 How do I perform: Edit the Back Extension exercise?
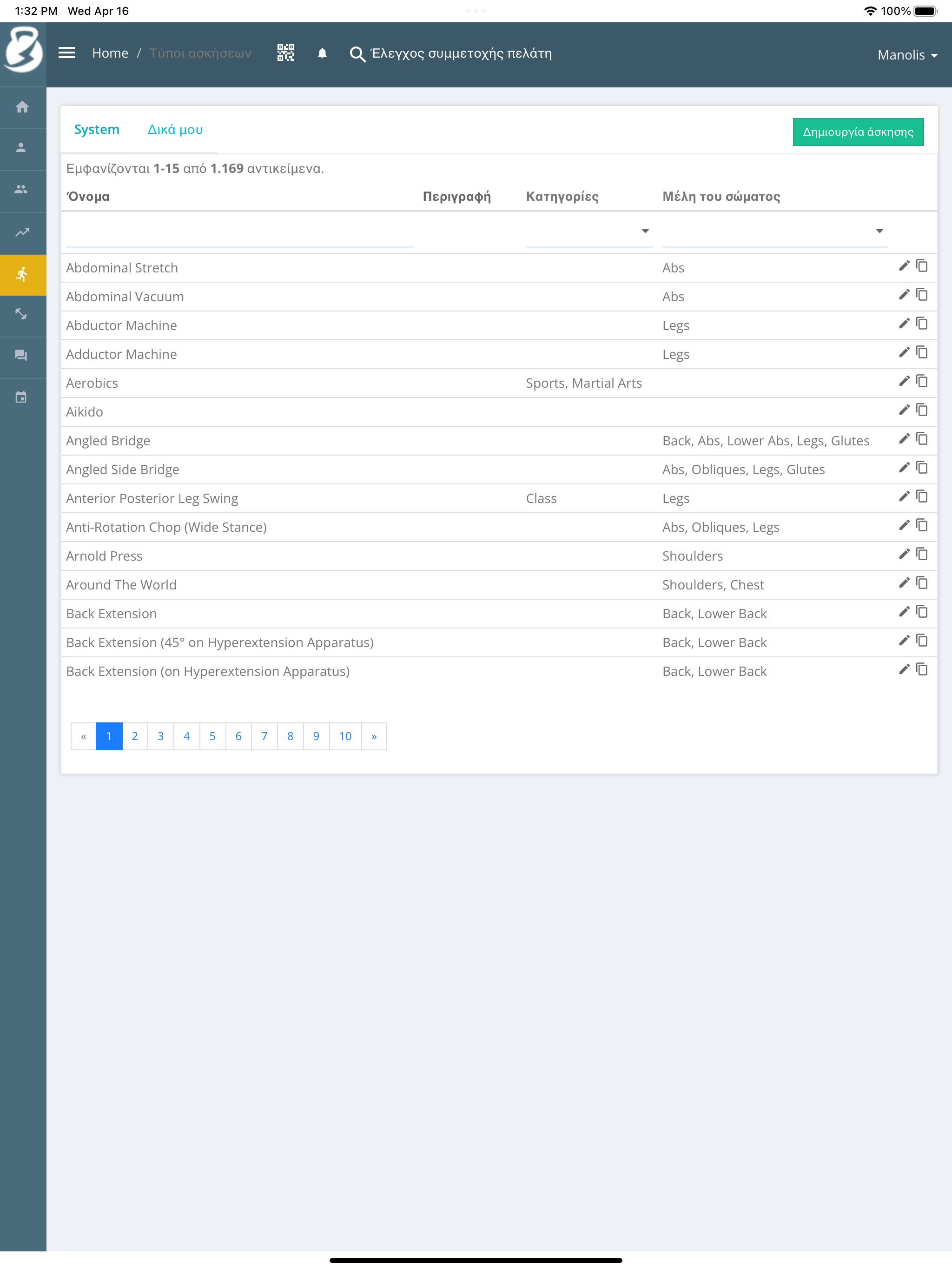click(x=904, y=611)
